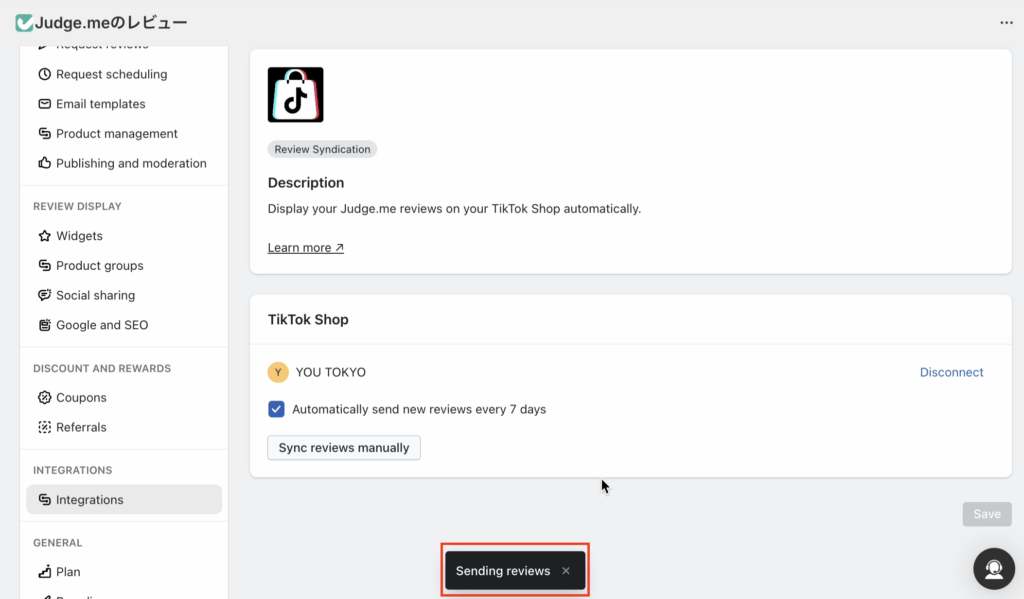Go to Product management page
Image resolution: width=1024 pixels, height=599 pixels.
pyautogui.click(x=116, y=134)
